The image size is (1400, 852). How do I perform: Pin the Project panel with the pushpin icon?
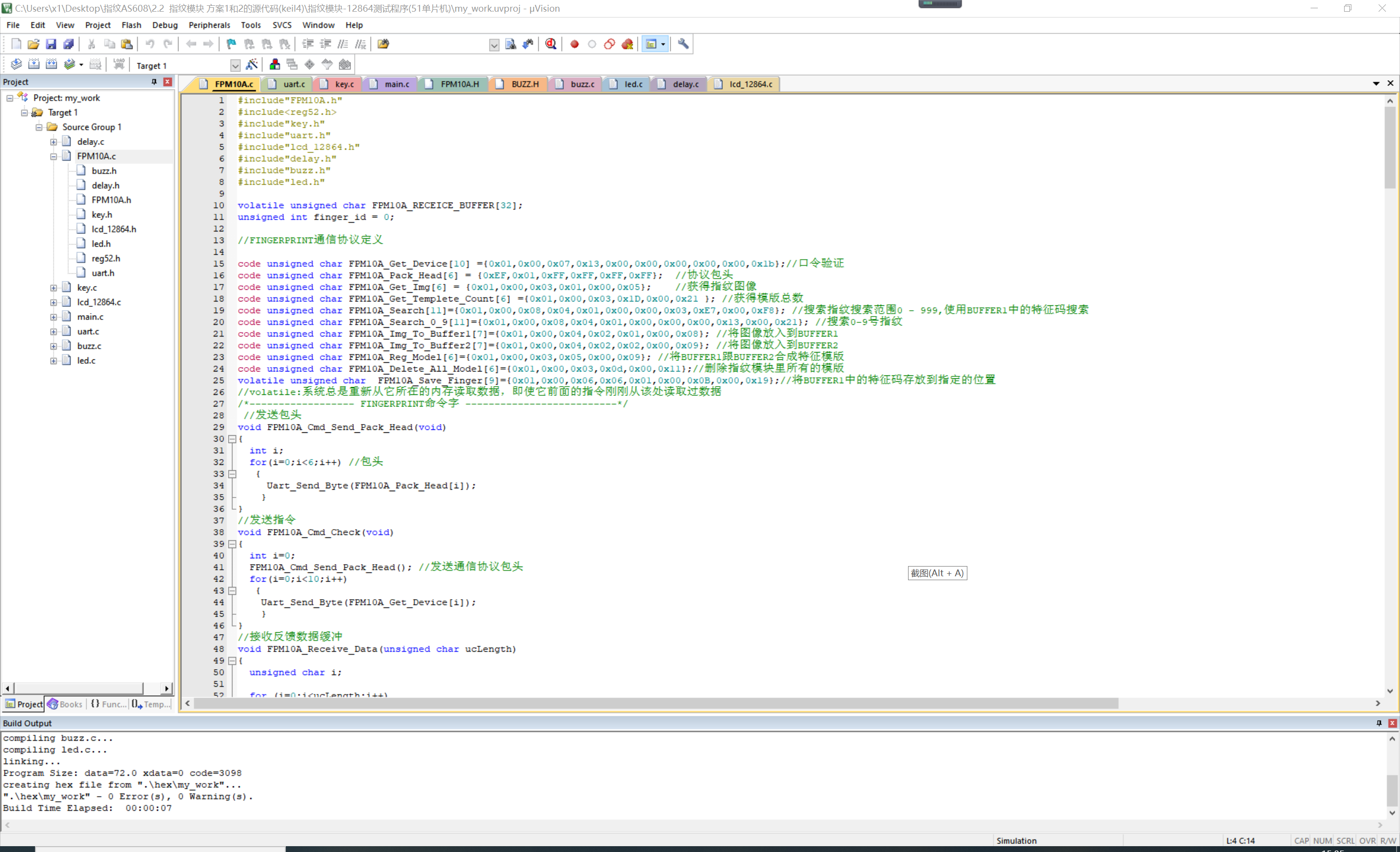coord(154,82)
